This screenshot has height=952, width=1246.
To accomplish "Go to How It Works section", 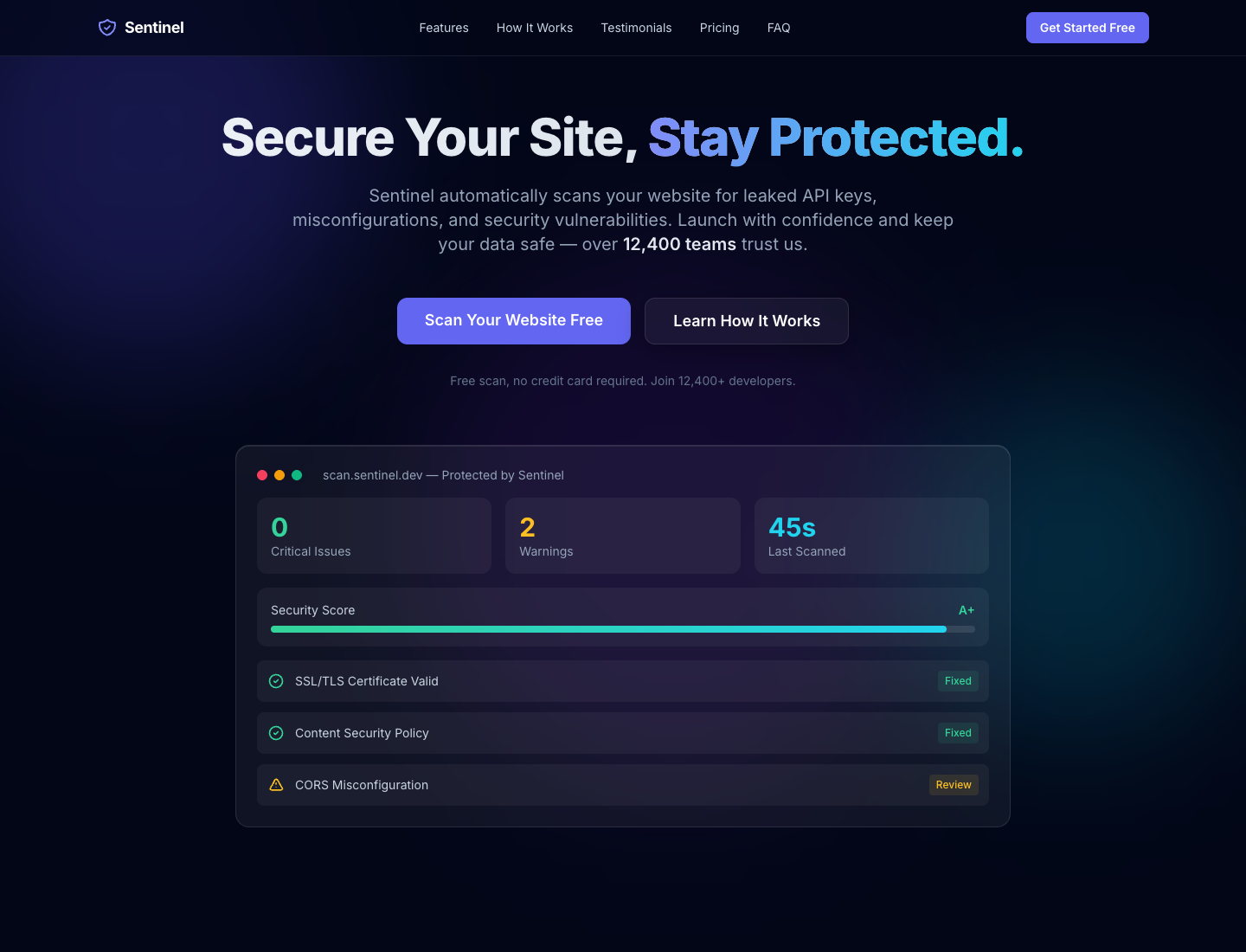I will 535,28.
